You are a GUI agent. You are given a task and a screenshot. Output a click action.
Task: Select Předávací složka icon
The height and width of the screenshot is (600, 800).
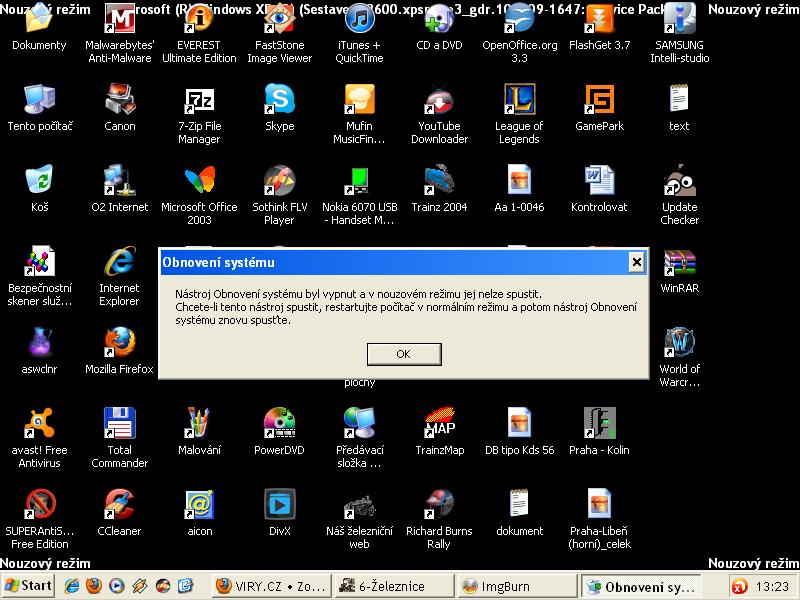[x=359, y=423]
